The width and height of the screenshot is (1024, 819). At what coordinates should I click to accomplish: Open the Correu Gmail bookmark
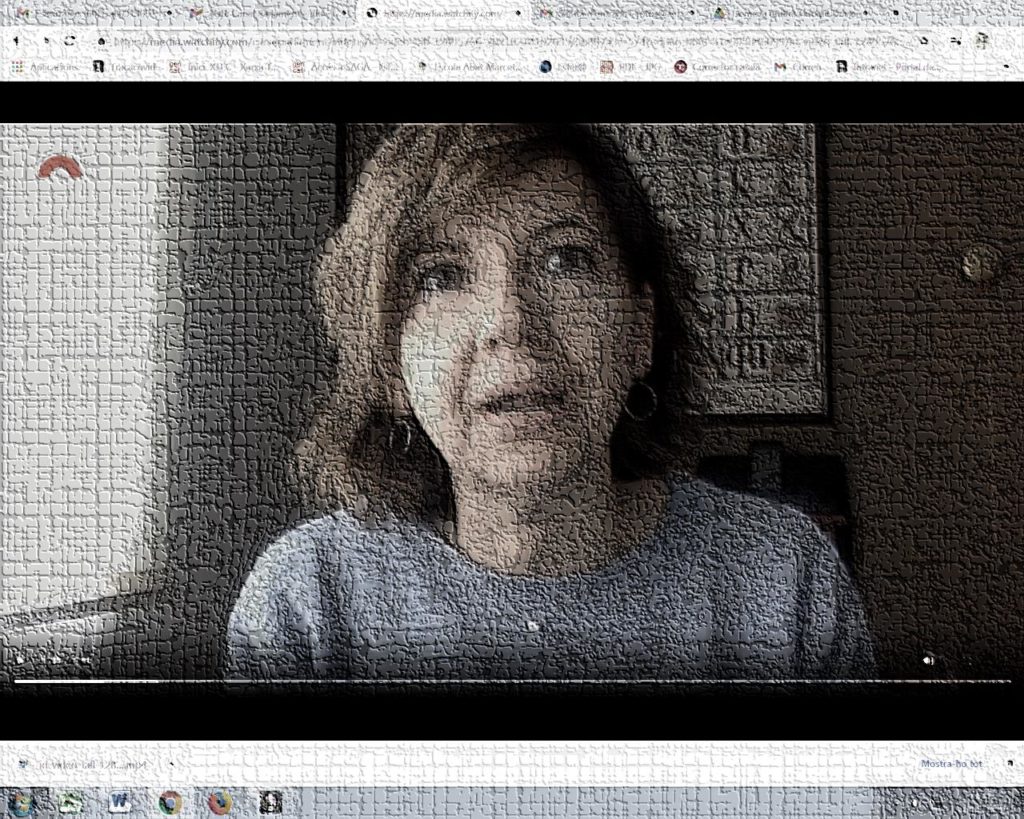[798, 67]
